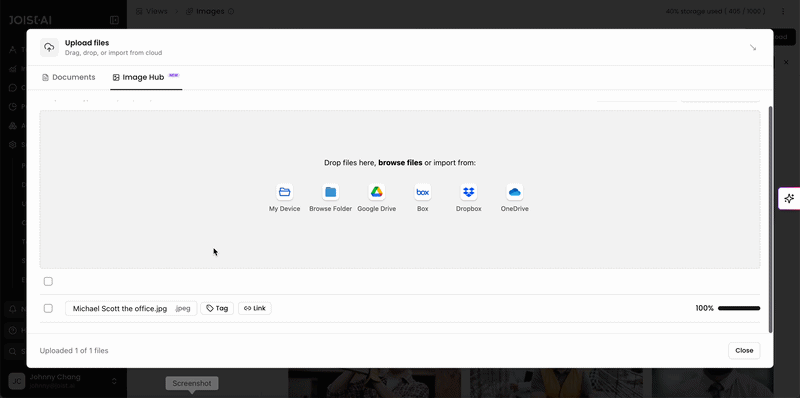Viewport: 800px width, 398px height.
Task: Click the JC avatar in the sidebar
Action: 16,381
